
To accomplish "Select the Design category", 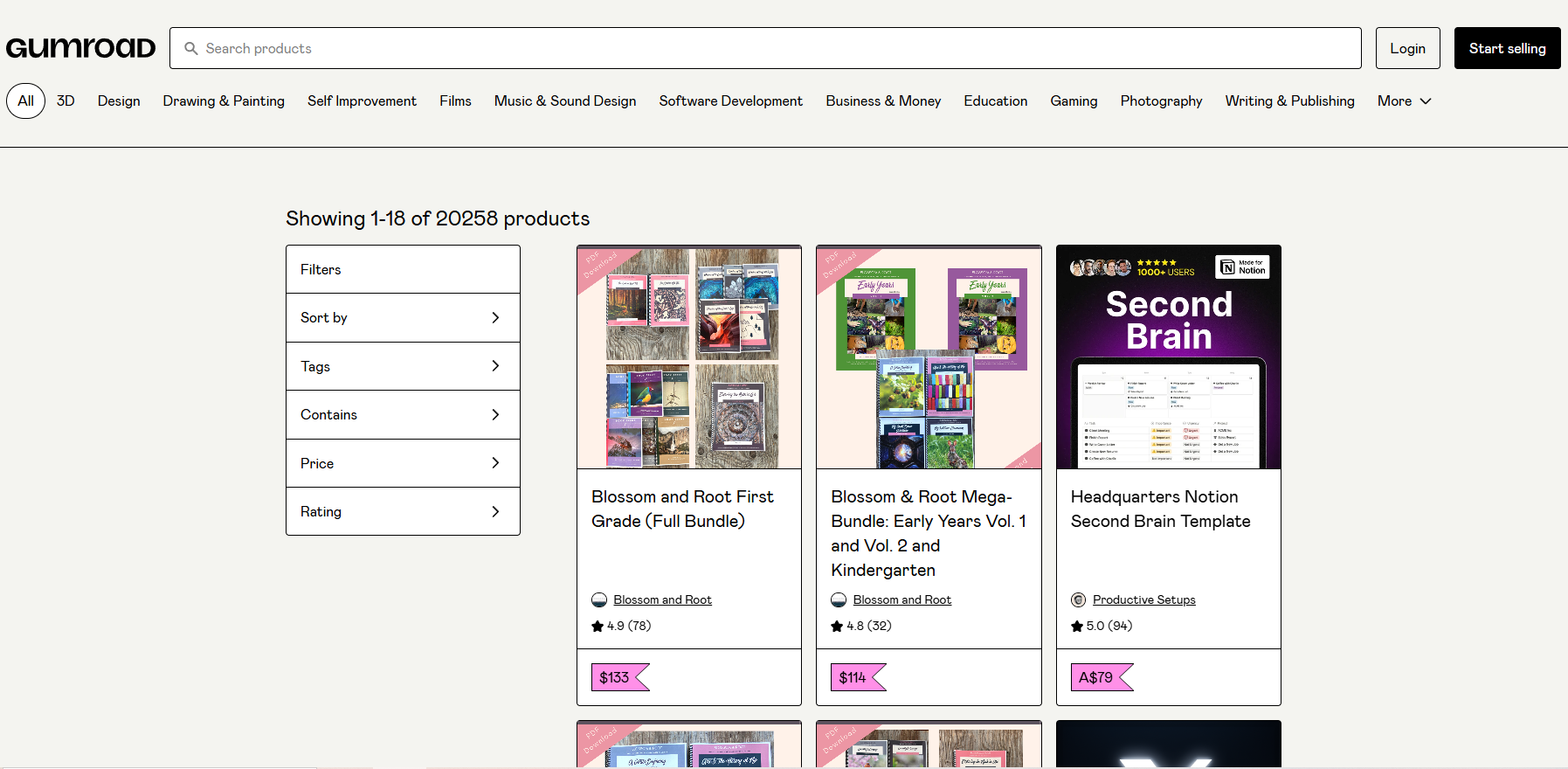I will [x=119, y=101].
